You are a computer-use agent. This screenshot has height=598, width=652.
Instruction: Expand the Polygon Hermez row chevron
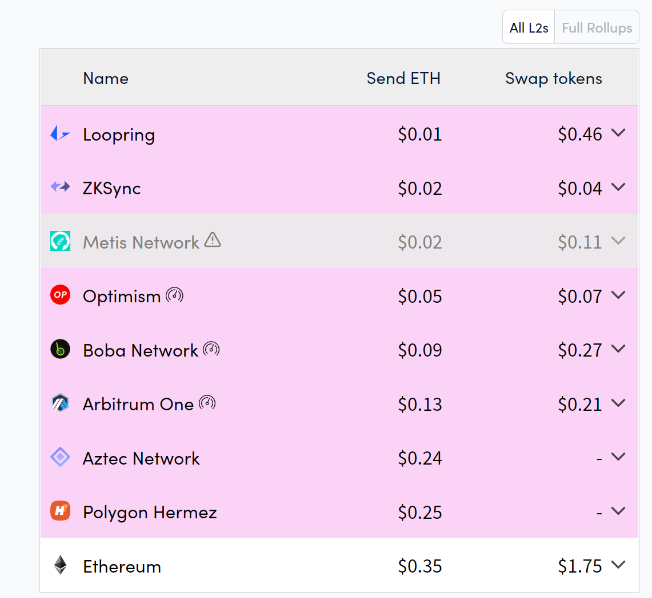(x=618, y=511)
